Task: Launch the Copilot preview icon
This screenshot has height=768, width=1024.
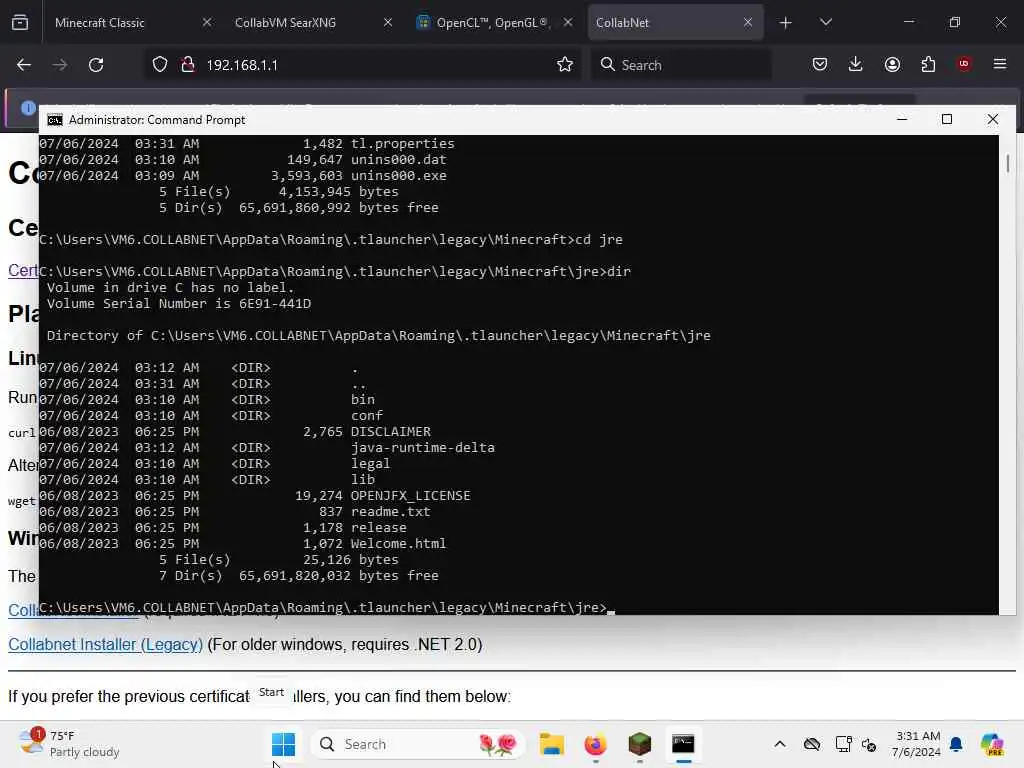Action: point(992,744)
